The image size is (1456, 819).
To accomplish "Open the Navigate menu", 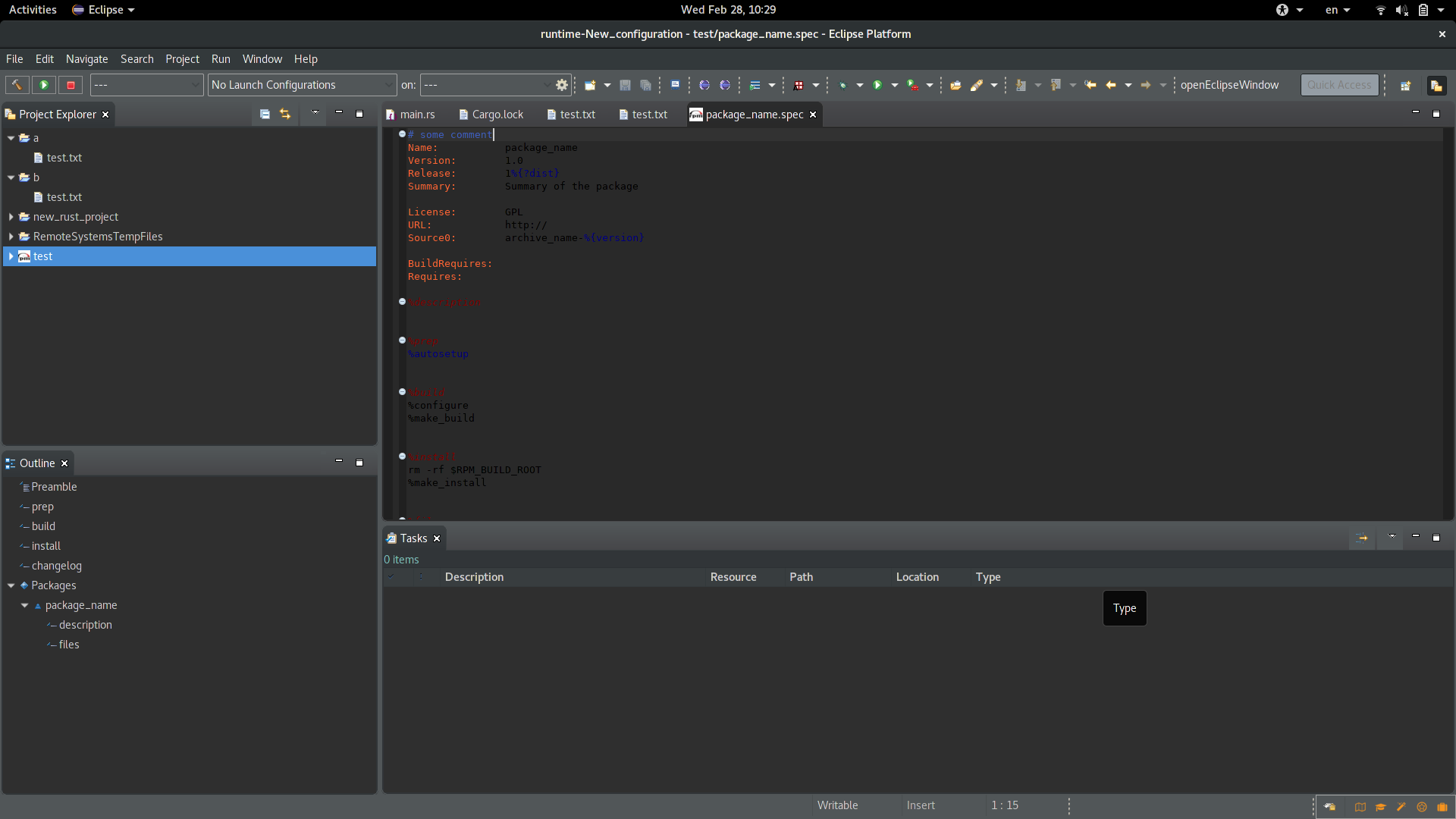I will click(86, 59).
